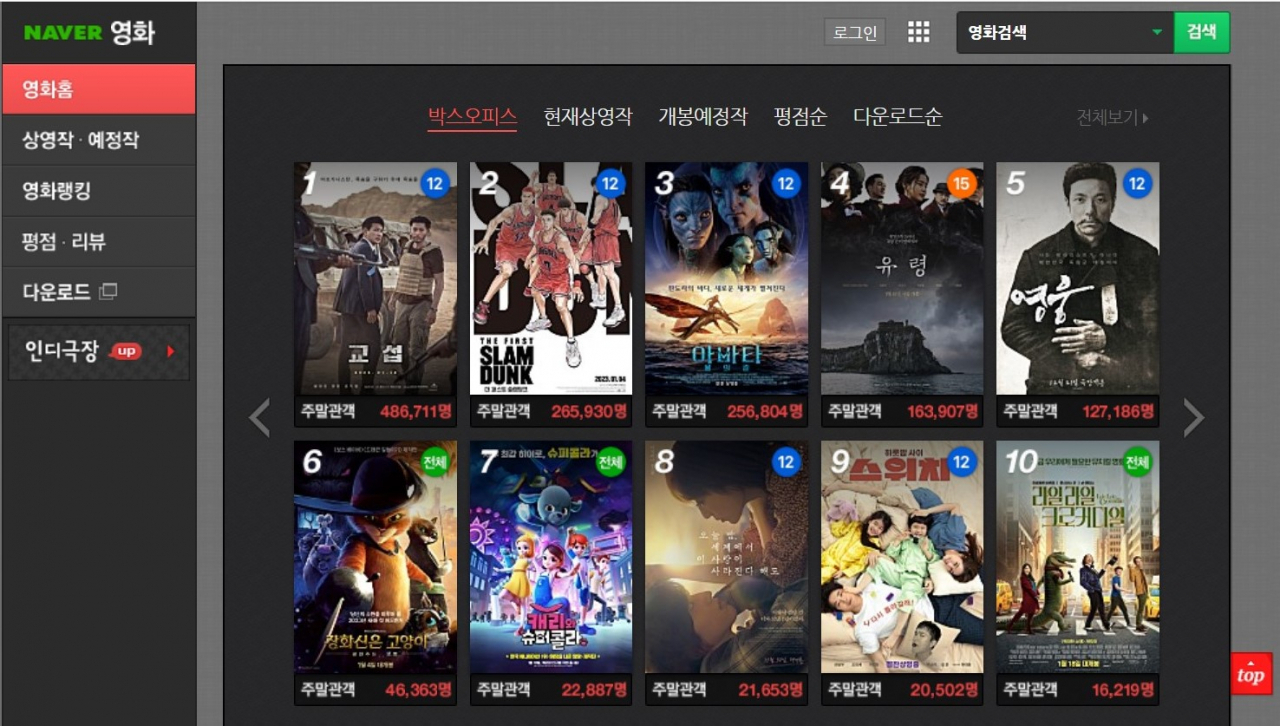
Task: Click the 전체 rating badge on rank 6 poster
Action: tap(434, 462)
